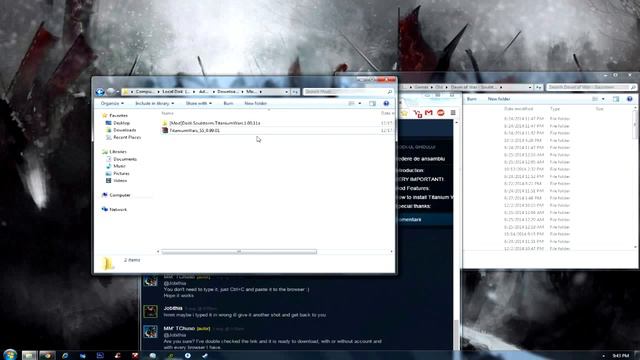
Task: Click New folder in front Explorer toolbar
Action: [x=256, y=104]
